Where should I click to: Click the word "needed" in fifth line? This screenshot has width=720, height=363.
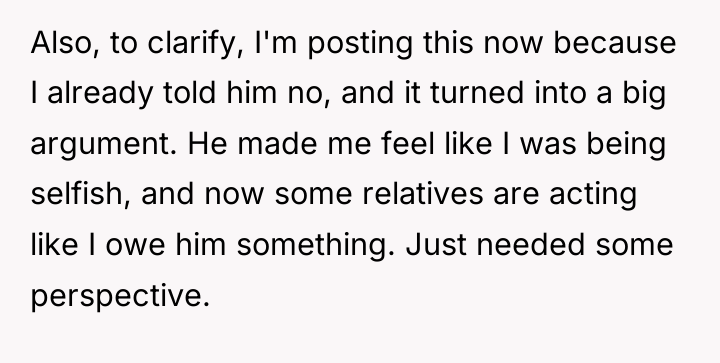click(531, 244)
